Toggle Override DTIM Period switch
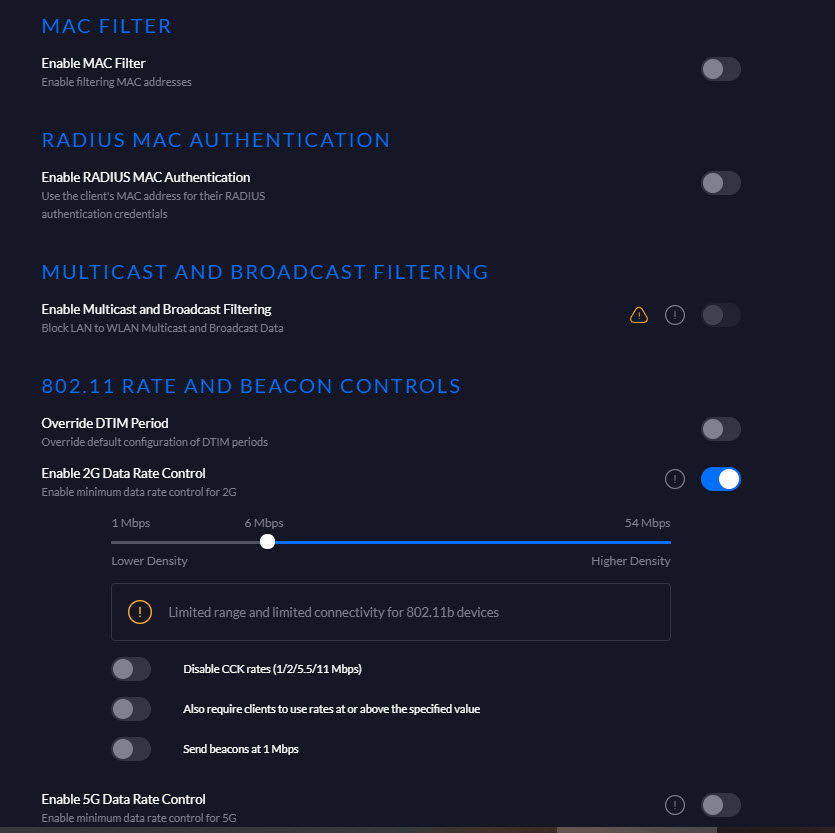This screenshot has height=833, width=835. 721,429
